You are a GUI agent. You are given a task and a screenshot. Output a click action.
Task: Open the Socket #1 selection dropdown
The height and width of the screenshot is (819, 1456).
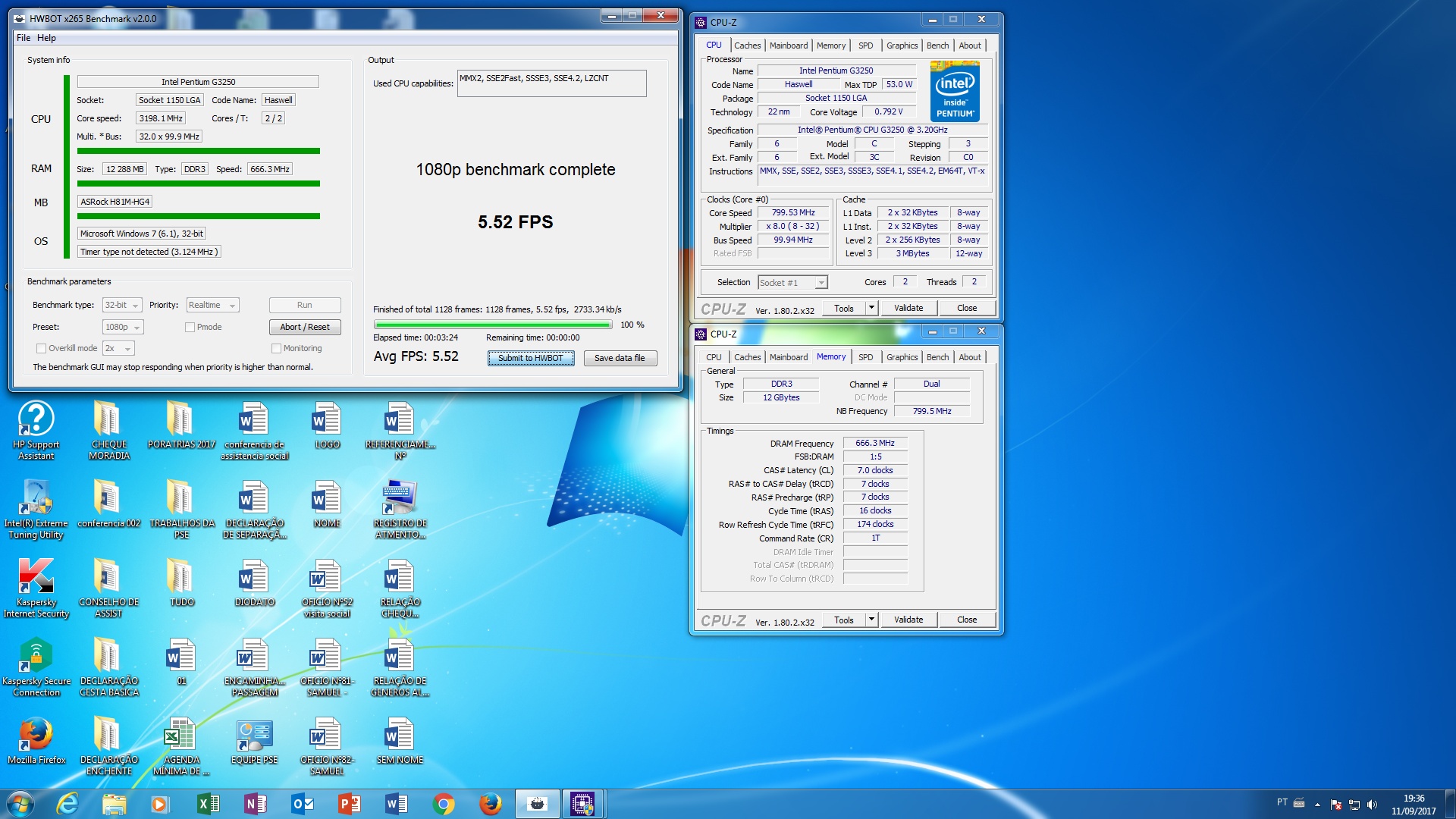(x=792, y=283)
